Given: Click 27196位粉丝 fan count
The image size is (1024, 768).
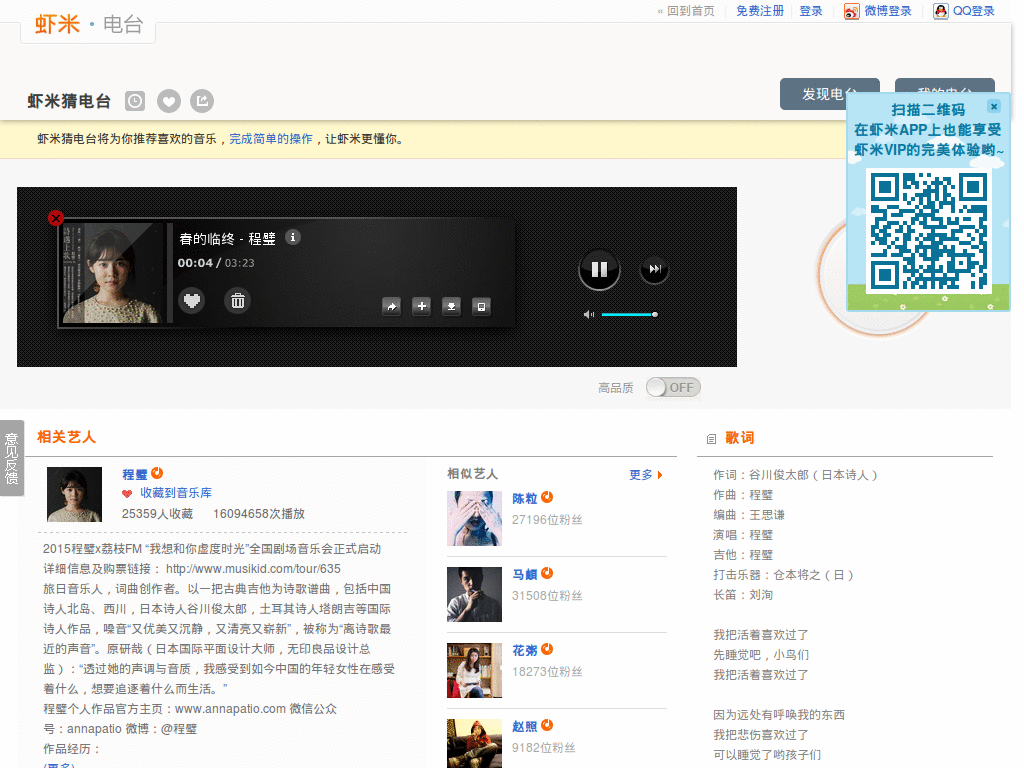Looking at the screenshot, I should [547, 520].
